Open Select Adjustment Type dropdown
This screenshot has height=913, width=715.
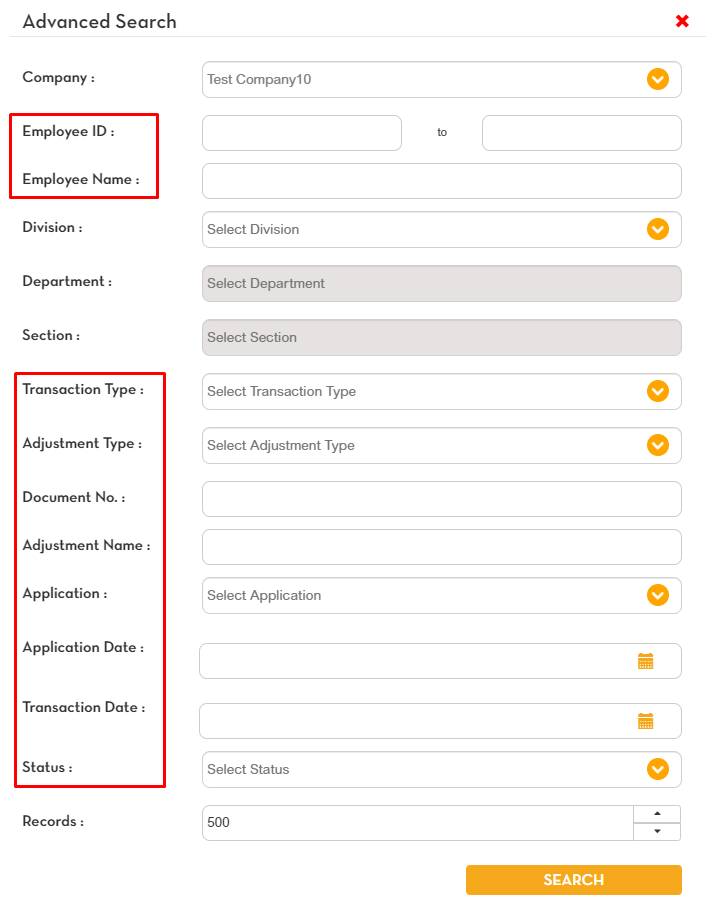click(x=441, y=445)
